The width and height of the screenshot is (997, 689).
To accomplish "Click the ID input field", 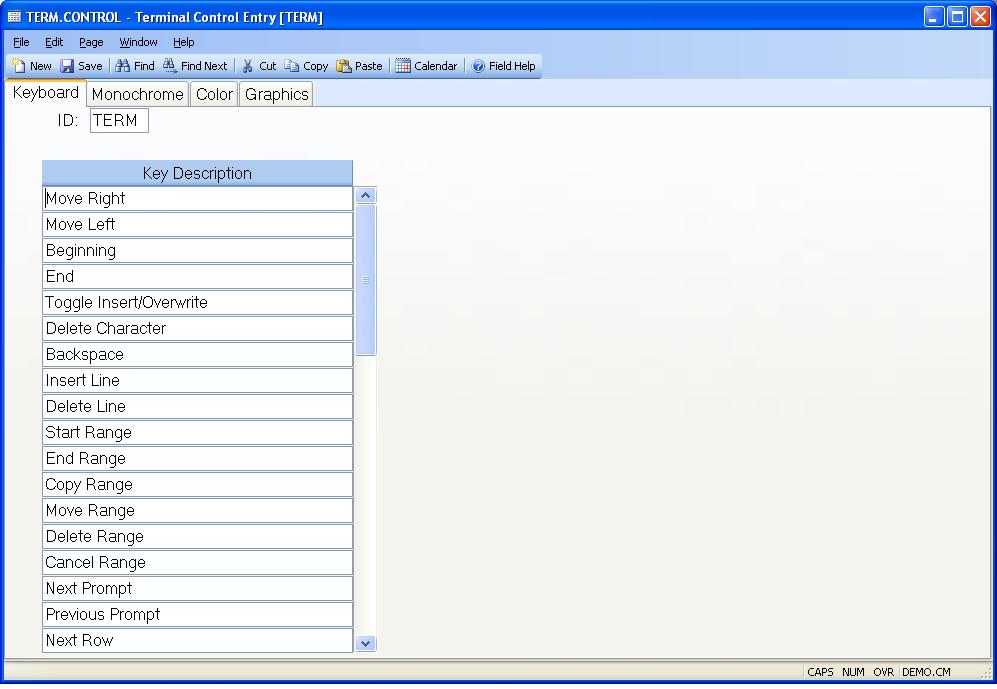I will (x=119, y=121).
